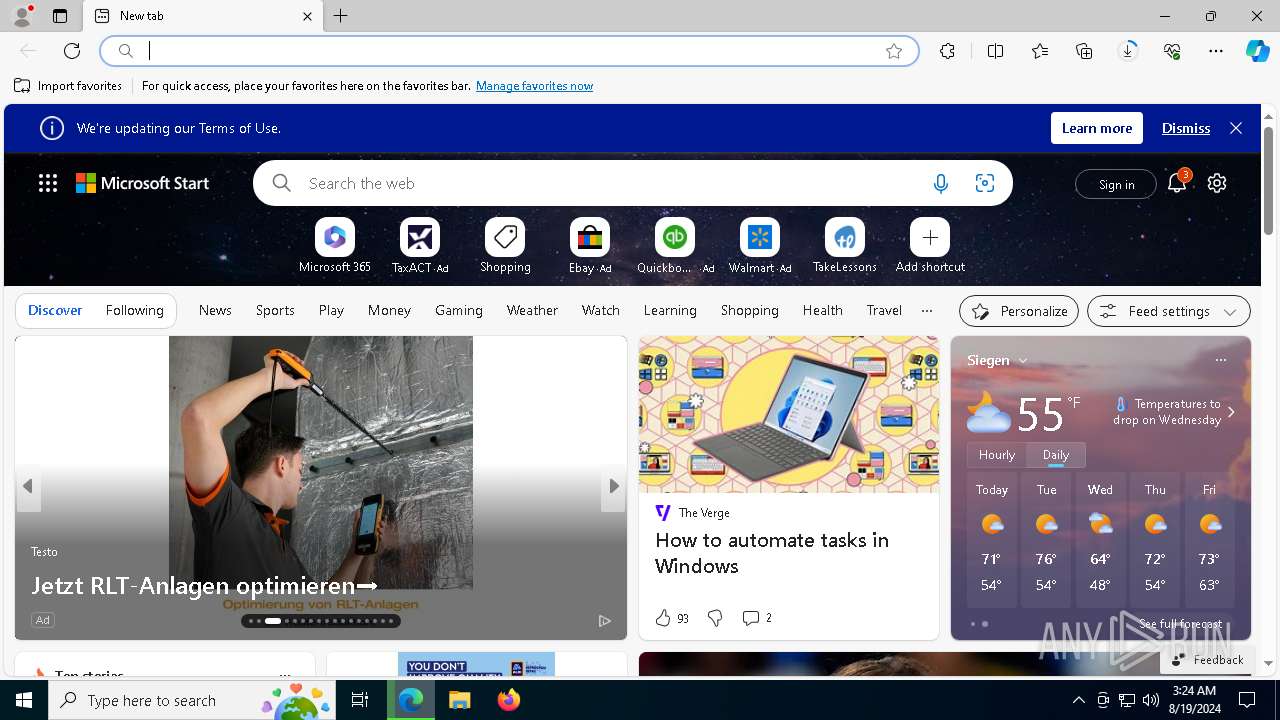Close the Terms of Use banner
The height and width of the screenshot is (720, 1280).
[1236, 128]
